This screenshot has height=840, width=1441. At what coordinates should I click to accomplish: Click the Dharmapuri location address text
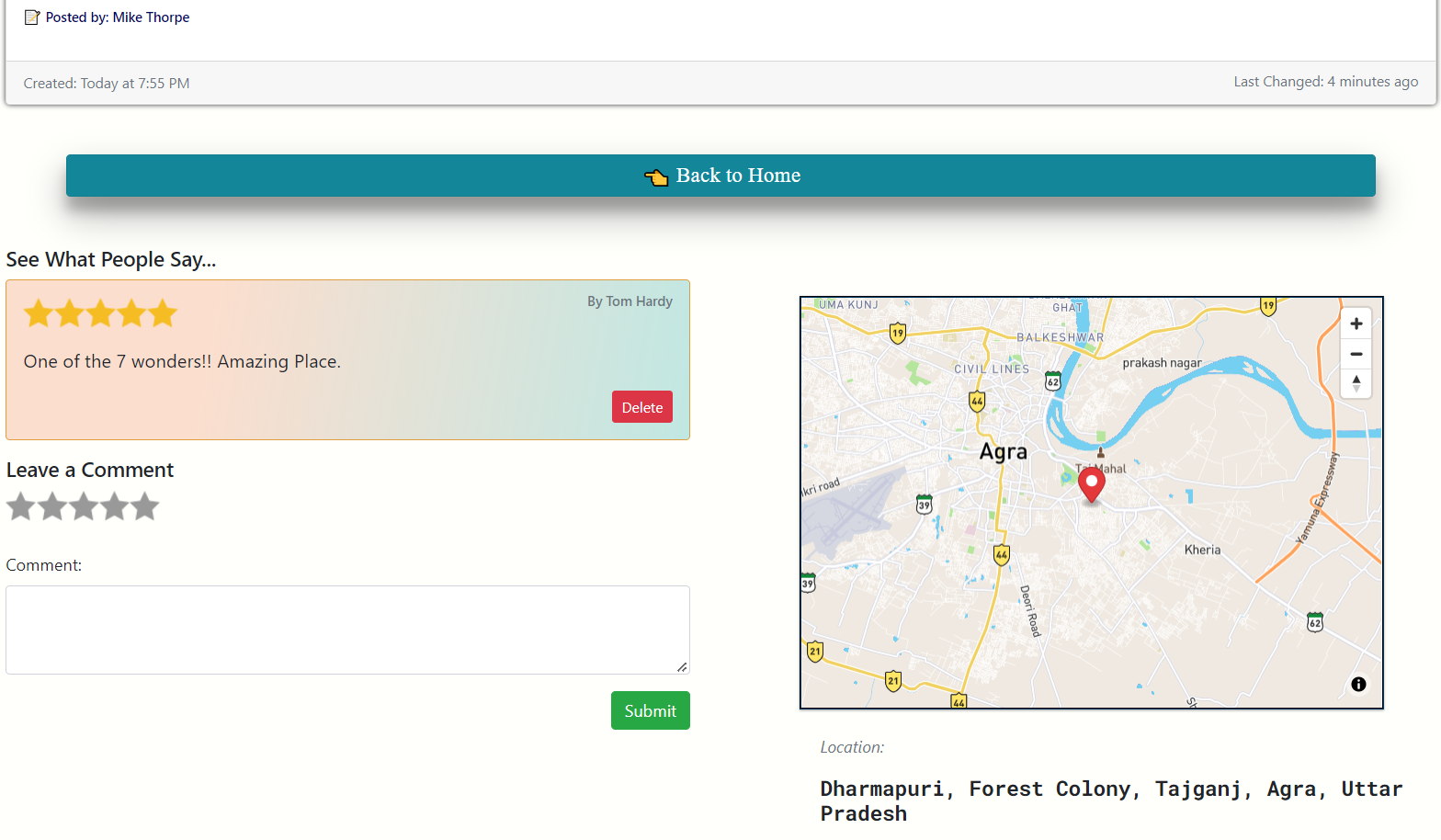click(1111, 801)
